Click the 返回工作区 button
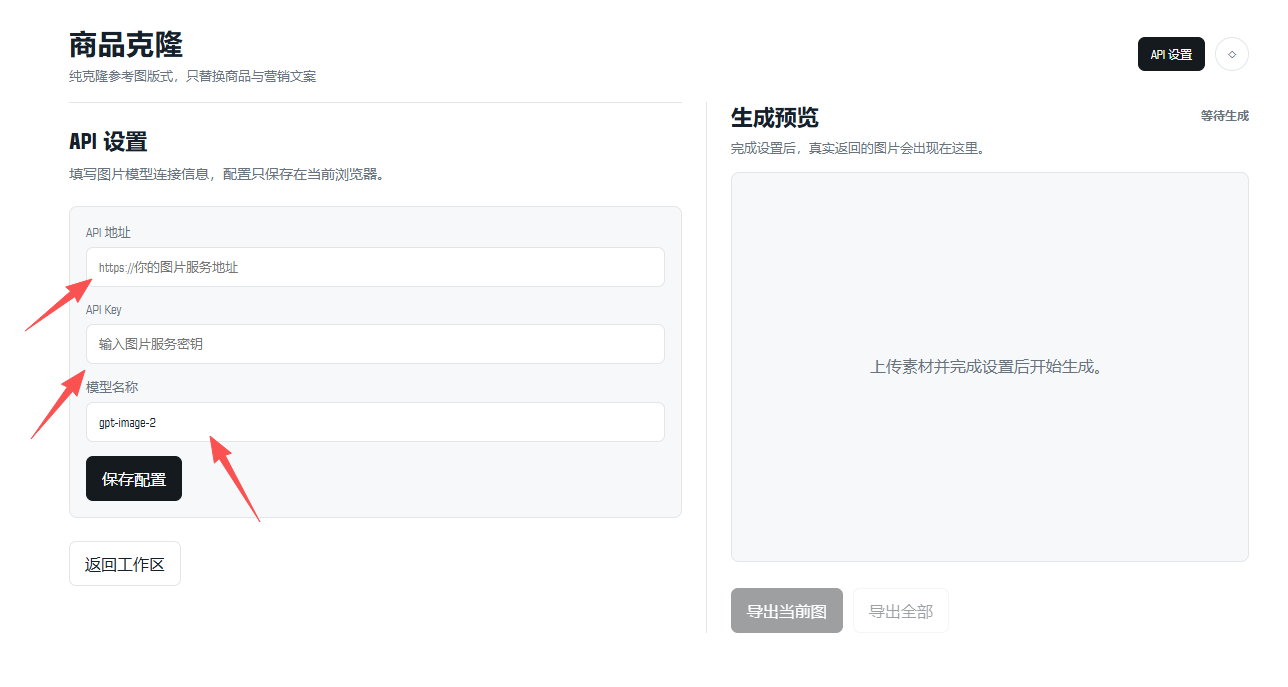Viewport: 1288px width, 687px height. click(x=125, y=564)
